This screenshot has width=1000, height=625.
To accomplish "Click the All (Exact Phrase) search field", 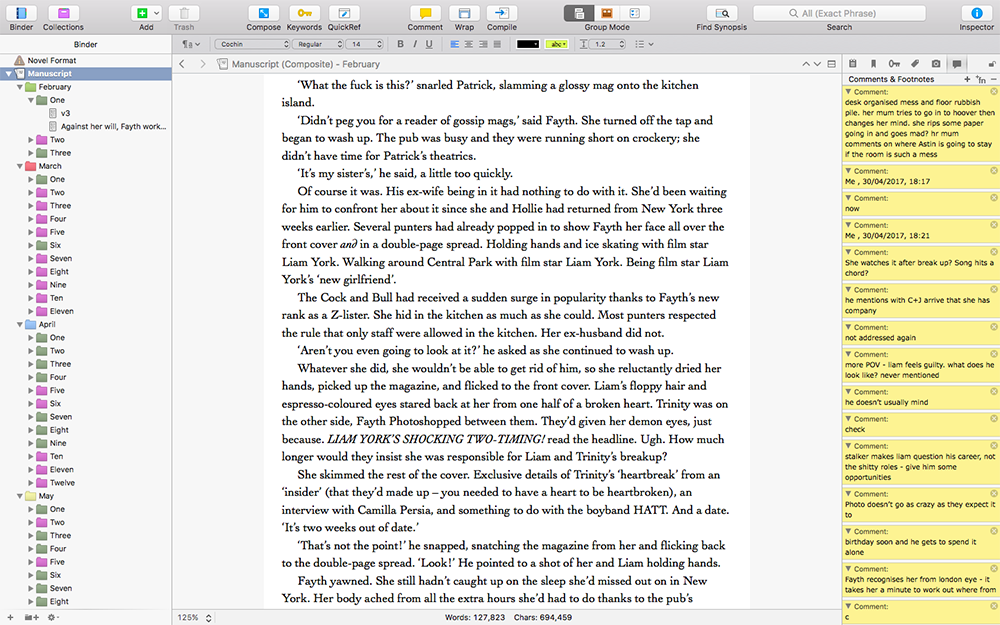I will 839,13.
